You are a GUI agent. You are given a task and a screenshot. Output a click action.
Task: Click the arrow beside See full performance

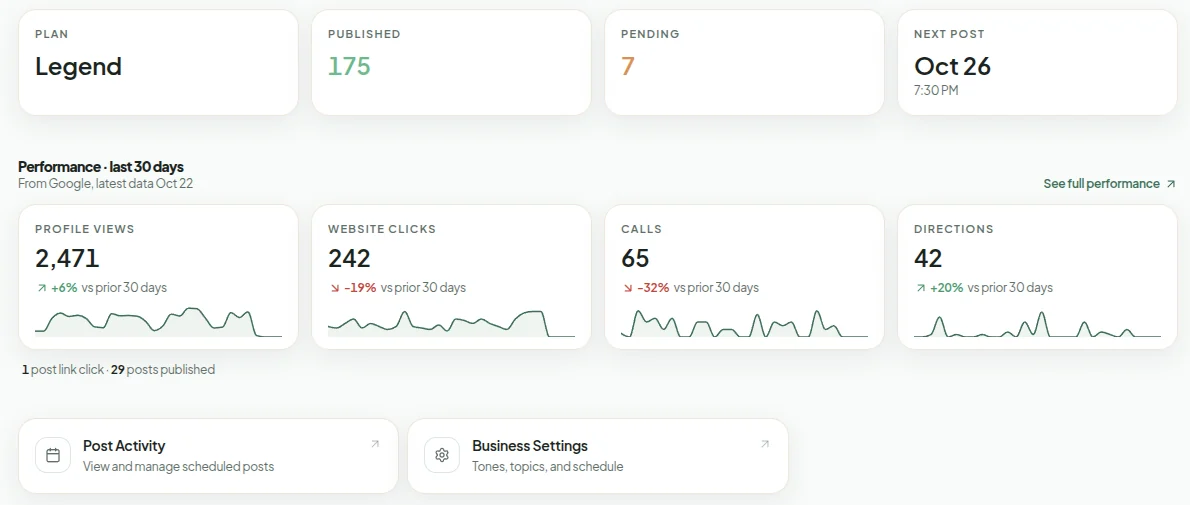[1170, 184]
